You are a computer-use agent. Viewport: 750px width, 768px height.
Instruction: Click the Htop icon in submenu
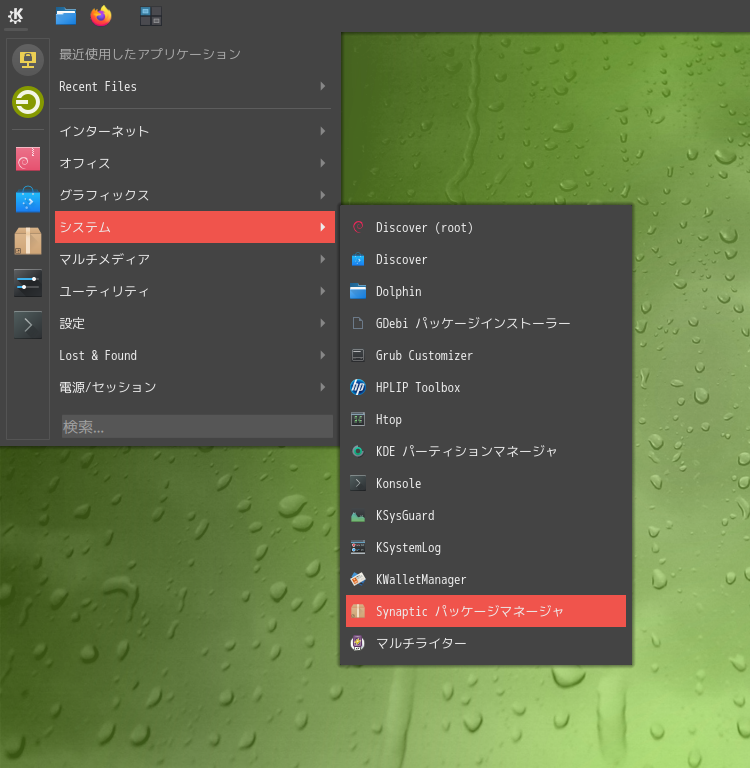[x=358, y=419]
